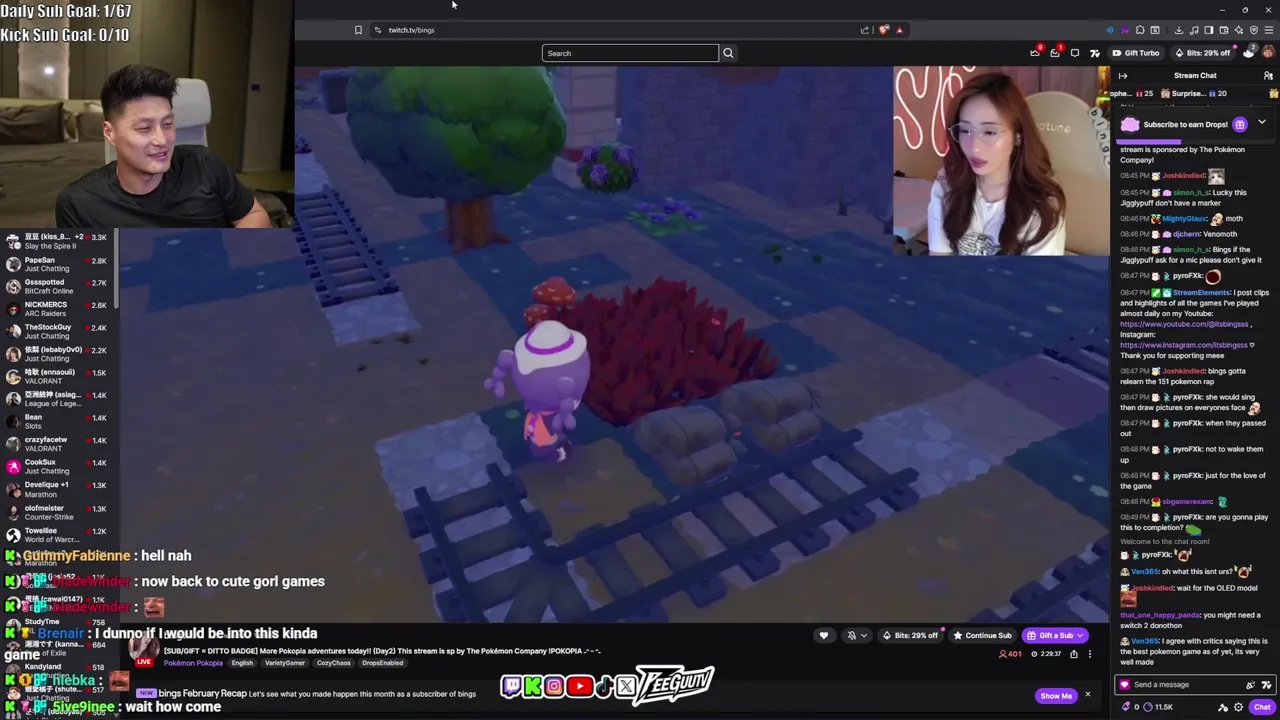1280x720 pixels.
Task: Open the chat community users icon
Action: coord(1268,76)
